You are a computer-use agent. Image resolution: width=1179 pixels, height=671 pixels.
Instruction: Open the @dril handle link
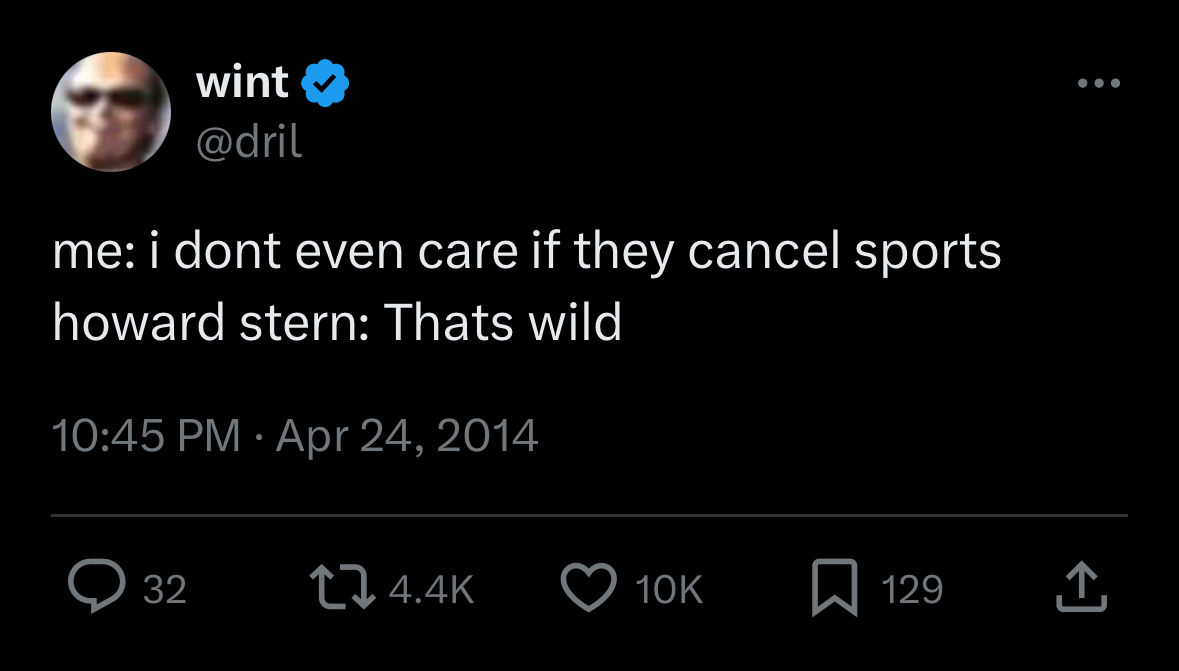250,143
